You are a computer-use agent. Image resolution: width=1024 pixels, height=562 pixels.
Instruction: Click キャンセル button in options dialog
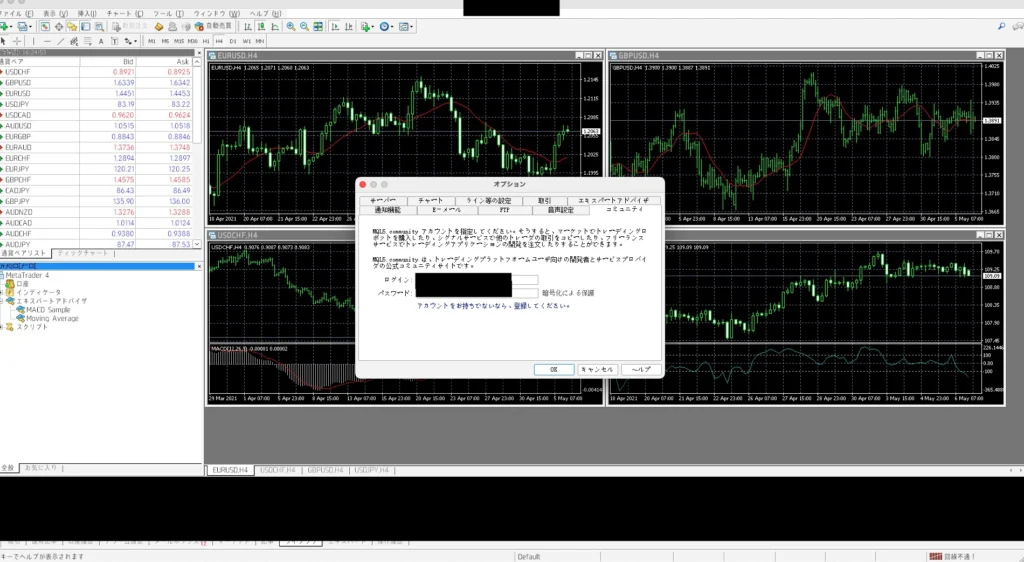point(597,369)
